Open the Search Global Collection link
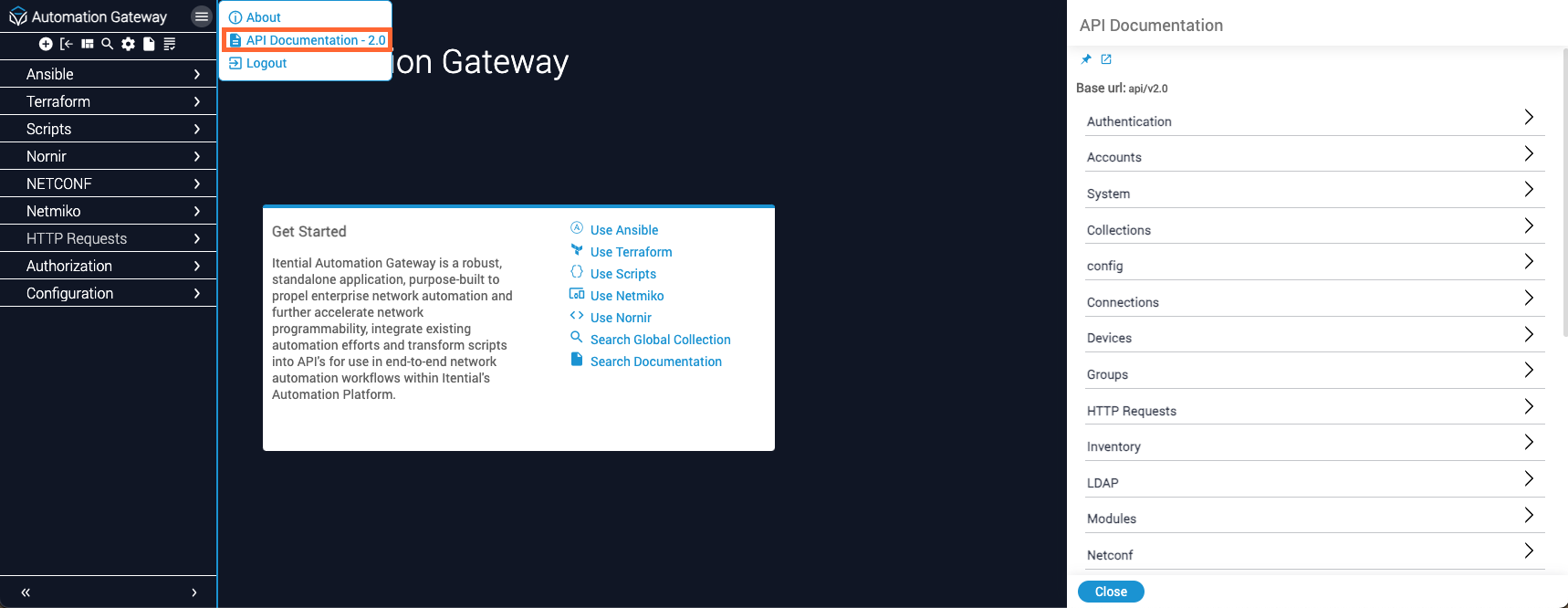The height and width of the screenshot is (608, 1568). 661,340
